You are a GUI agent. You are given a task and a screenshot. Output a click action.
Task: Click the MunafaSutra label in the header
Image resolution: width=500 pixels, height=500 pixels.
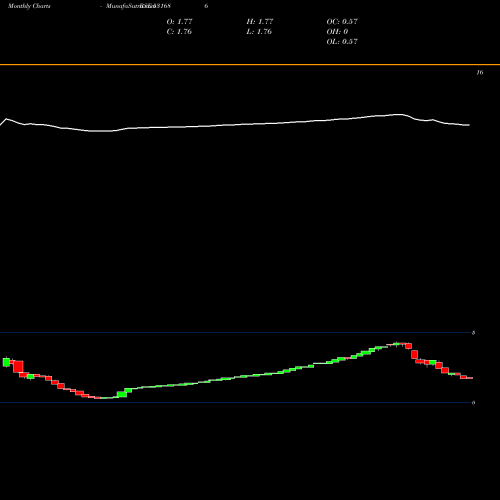(131, 6)
